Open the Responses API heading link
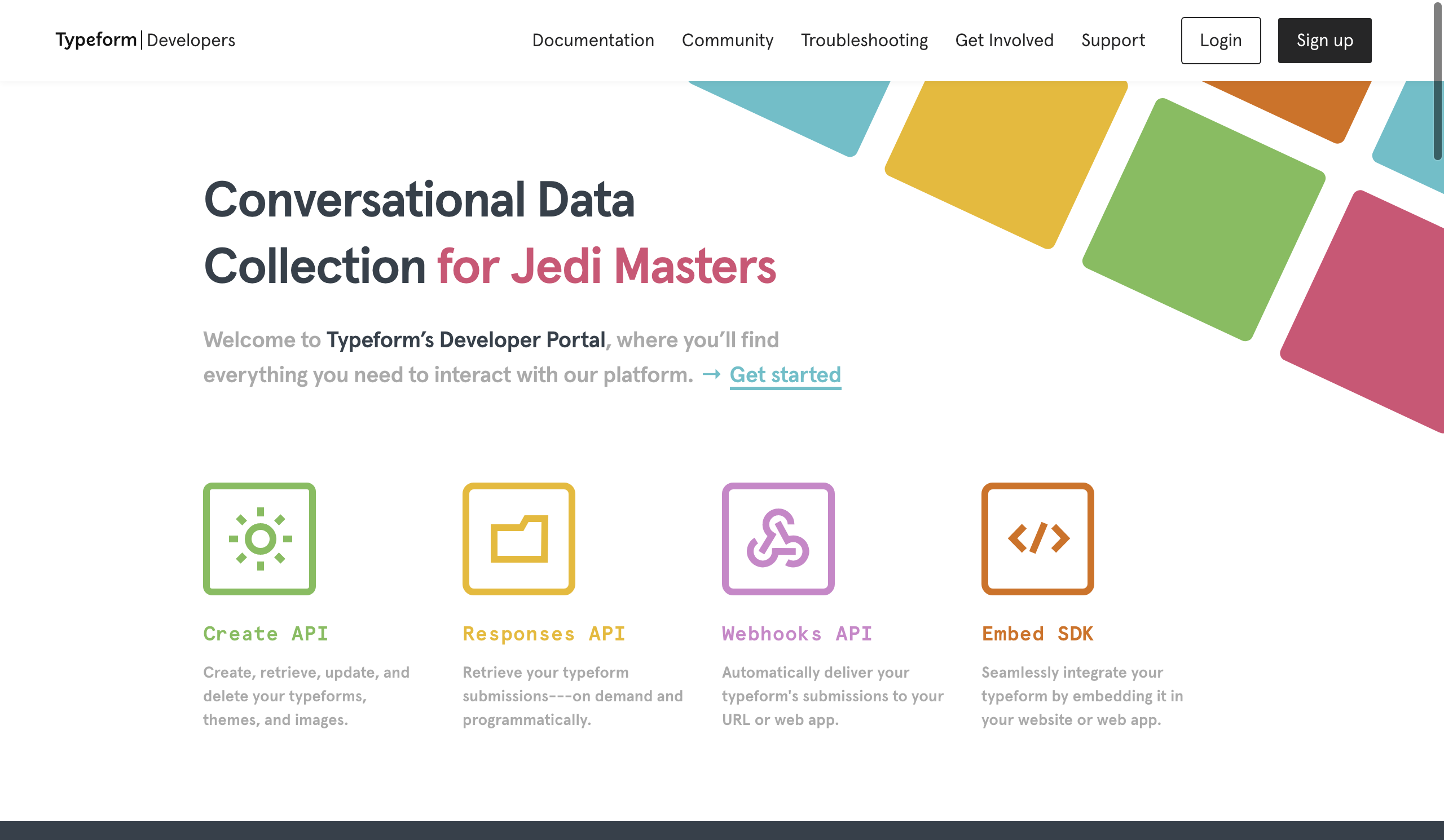 pos(544,634)
